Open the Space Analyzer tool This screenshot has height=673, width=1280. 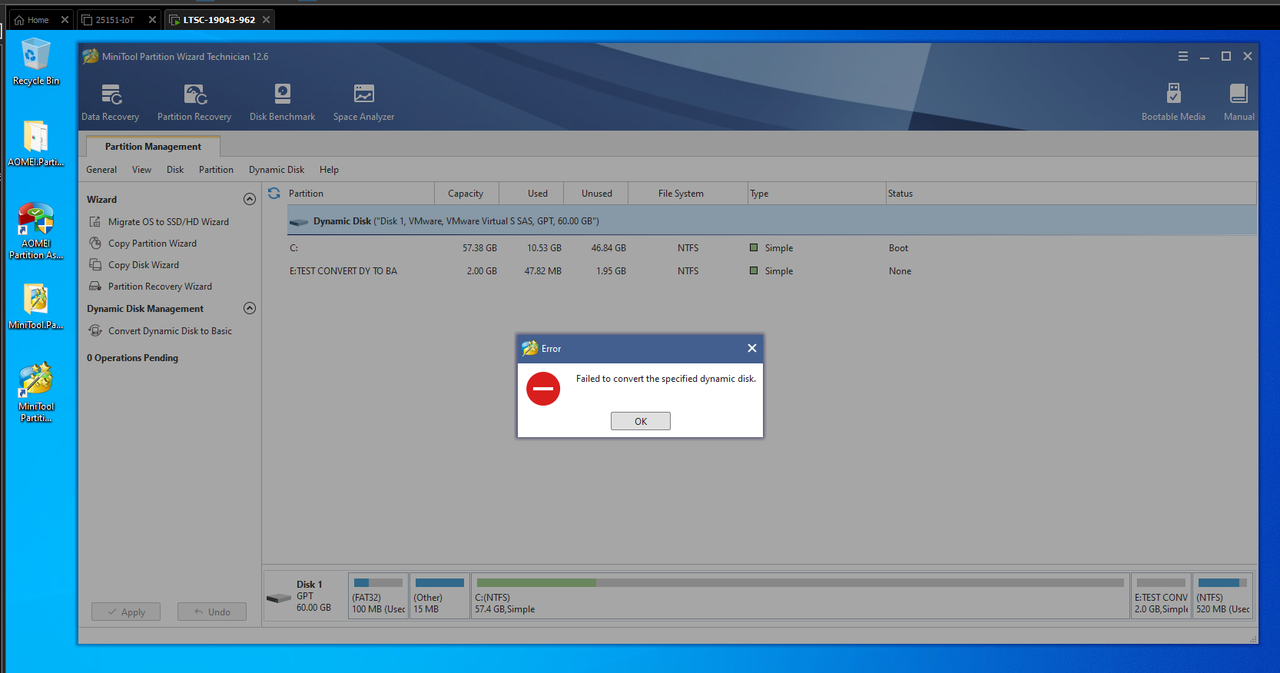(x=364, y=103)
